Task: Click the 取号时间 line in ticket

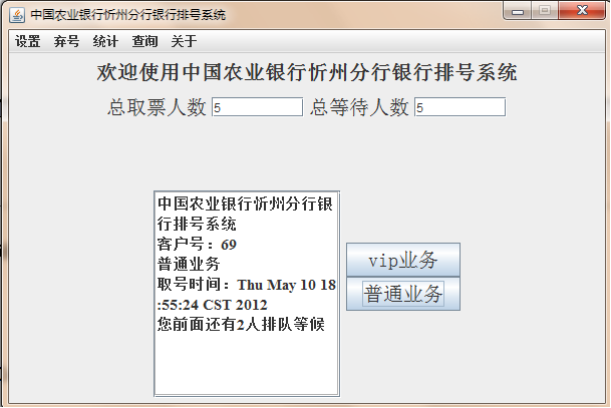Action: click(246, 295)
